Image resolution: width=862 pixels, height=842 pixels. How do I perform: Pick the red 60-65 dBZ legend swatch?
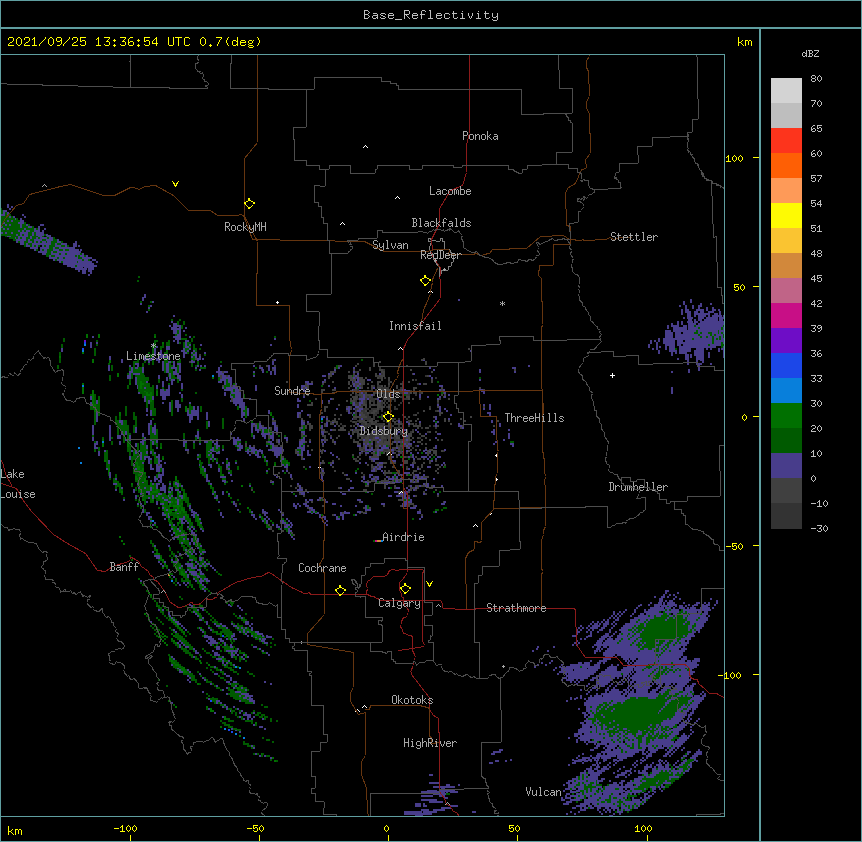786,141
